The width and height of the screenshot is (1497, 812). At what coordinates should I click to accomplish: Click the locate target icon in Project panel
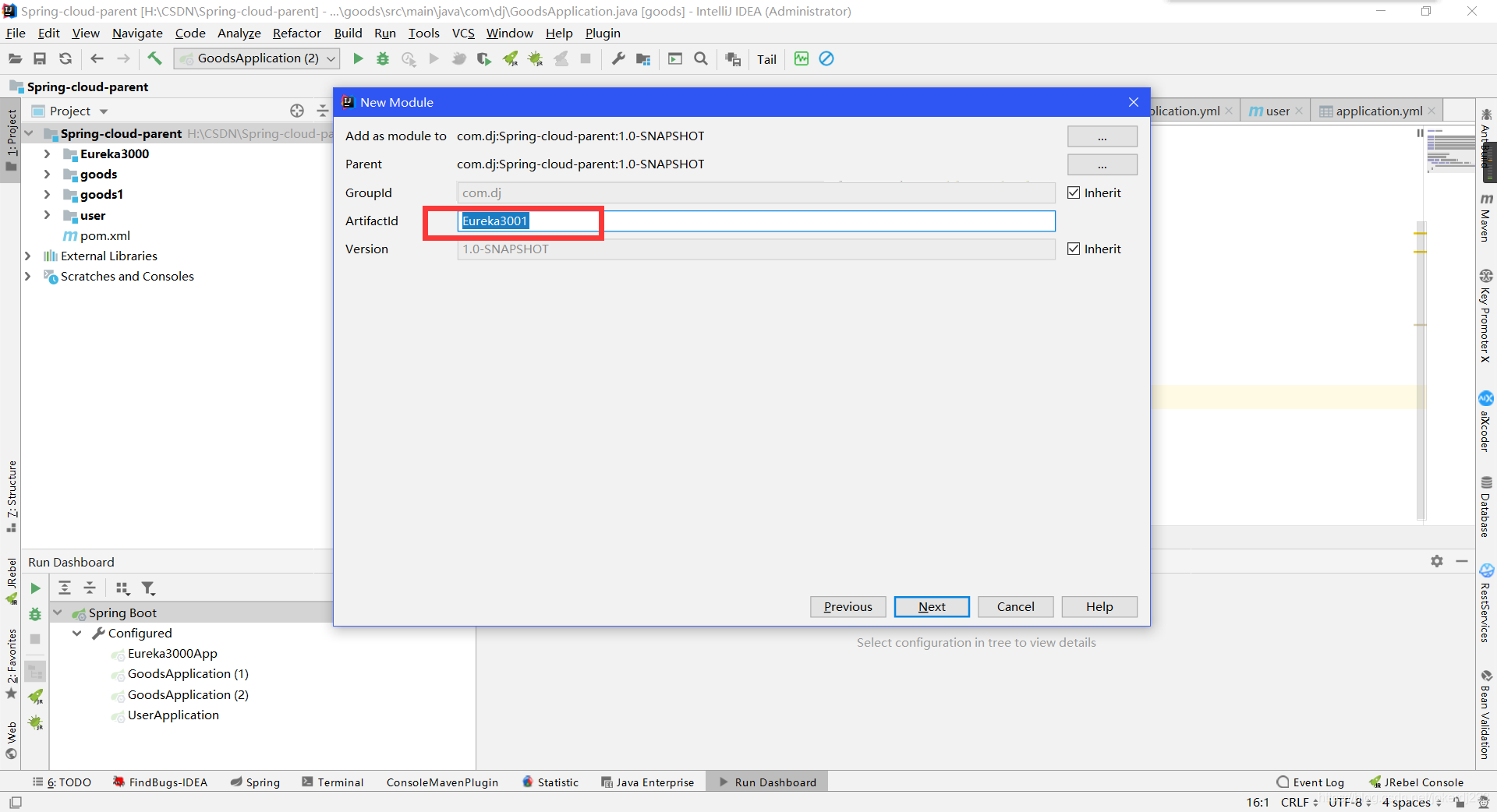pyautogui.click(x=297, y=111)
